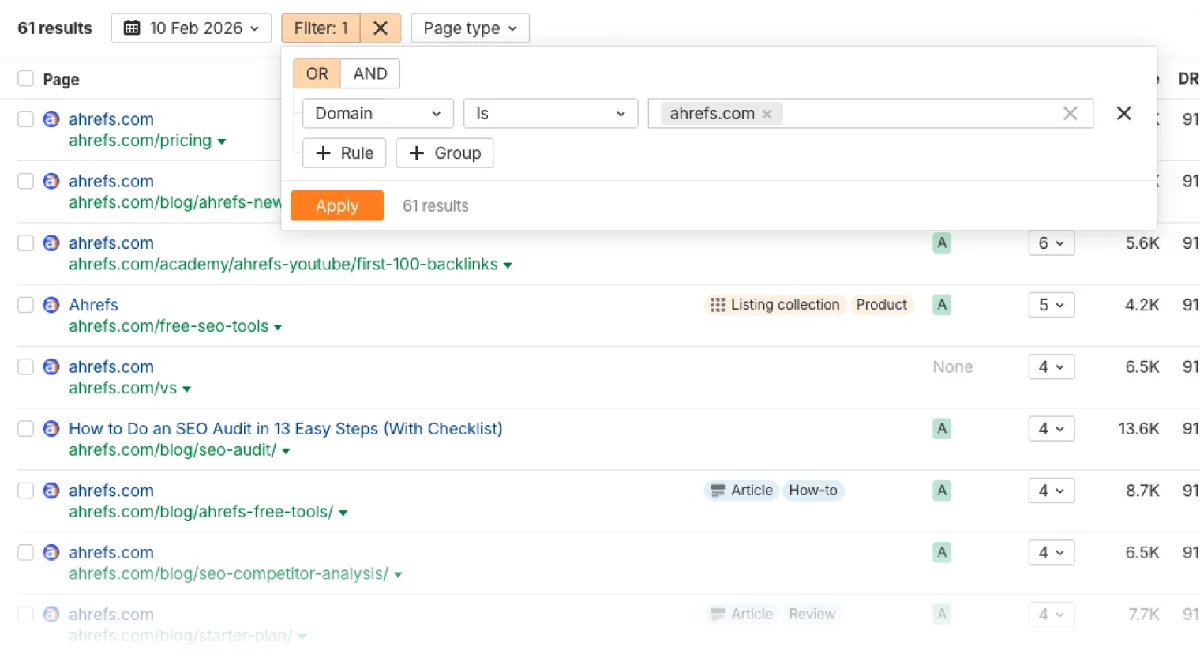Click the favicon beside ahrefs.com/free-seo-tools row
The width and height of the screenshot is (1200, 654).
(51, 305)
